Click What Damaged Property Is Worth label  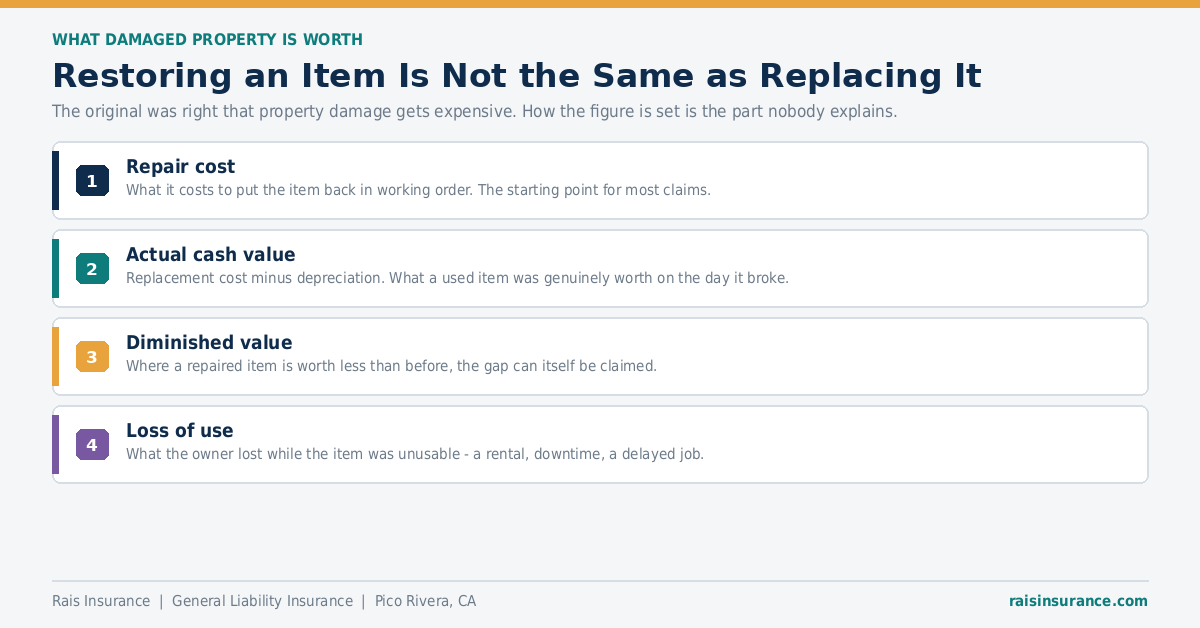pos(207,40)
